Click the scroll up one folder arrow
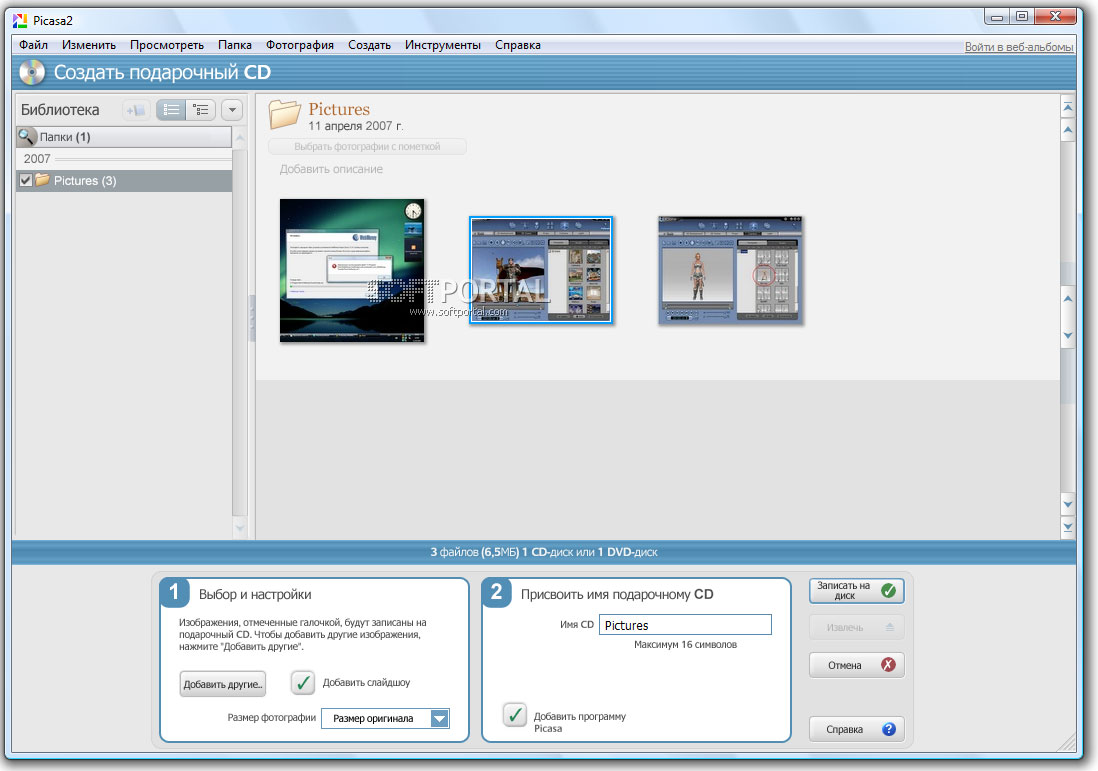Image resolution: width=1098 pixels, height=771 pixels. (x=1068, y=130)
